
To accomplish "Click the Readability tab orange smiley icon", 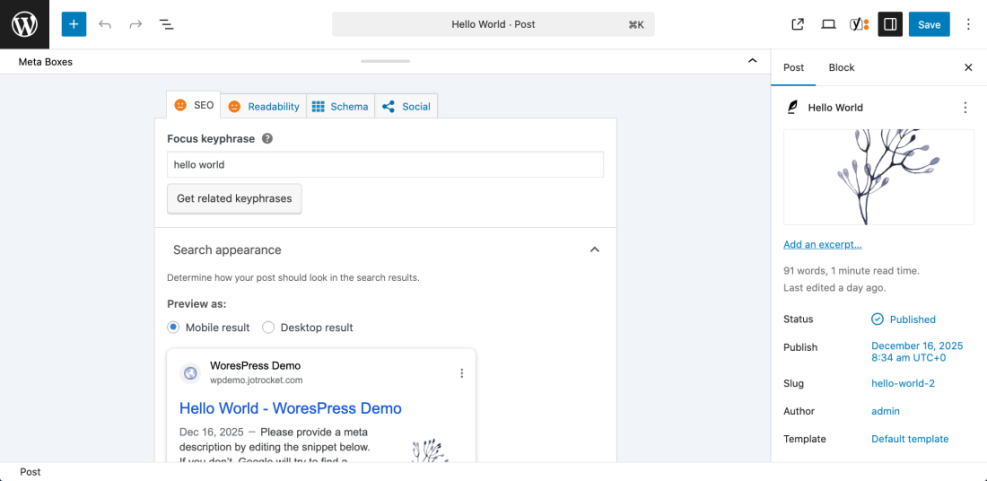I will point(234,106).
